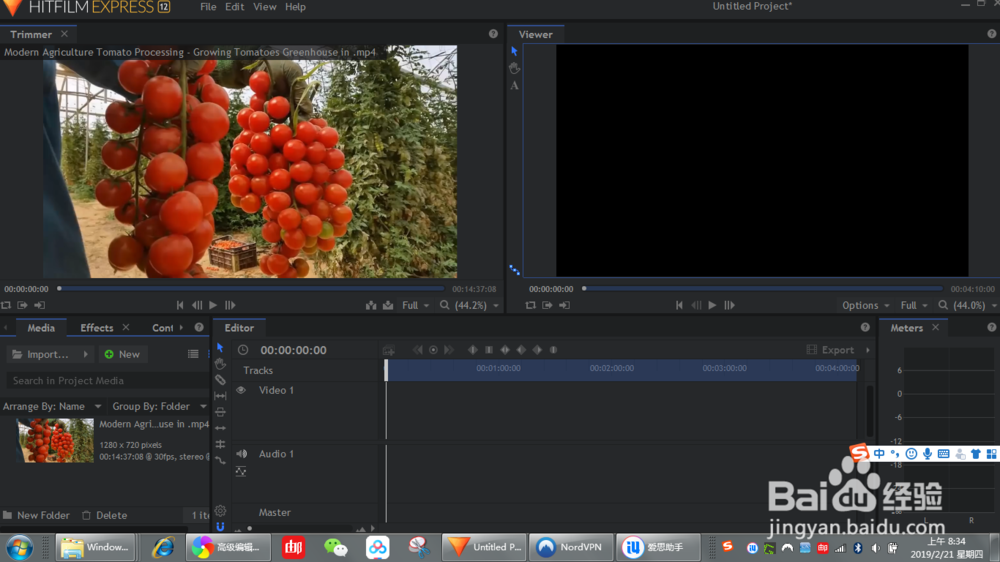This screenshot has height=562, width=1000.
Task: Select the Editor ripple edit tool
Action: click(x=220, y=428)
